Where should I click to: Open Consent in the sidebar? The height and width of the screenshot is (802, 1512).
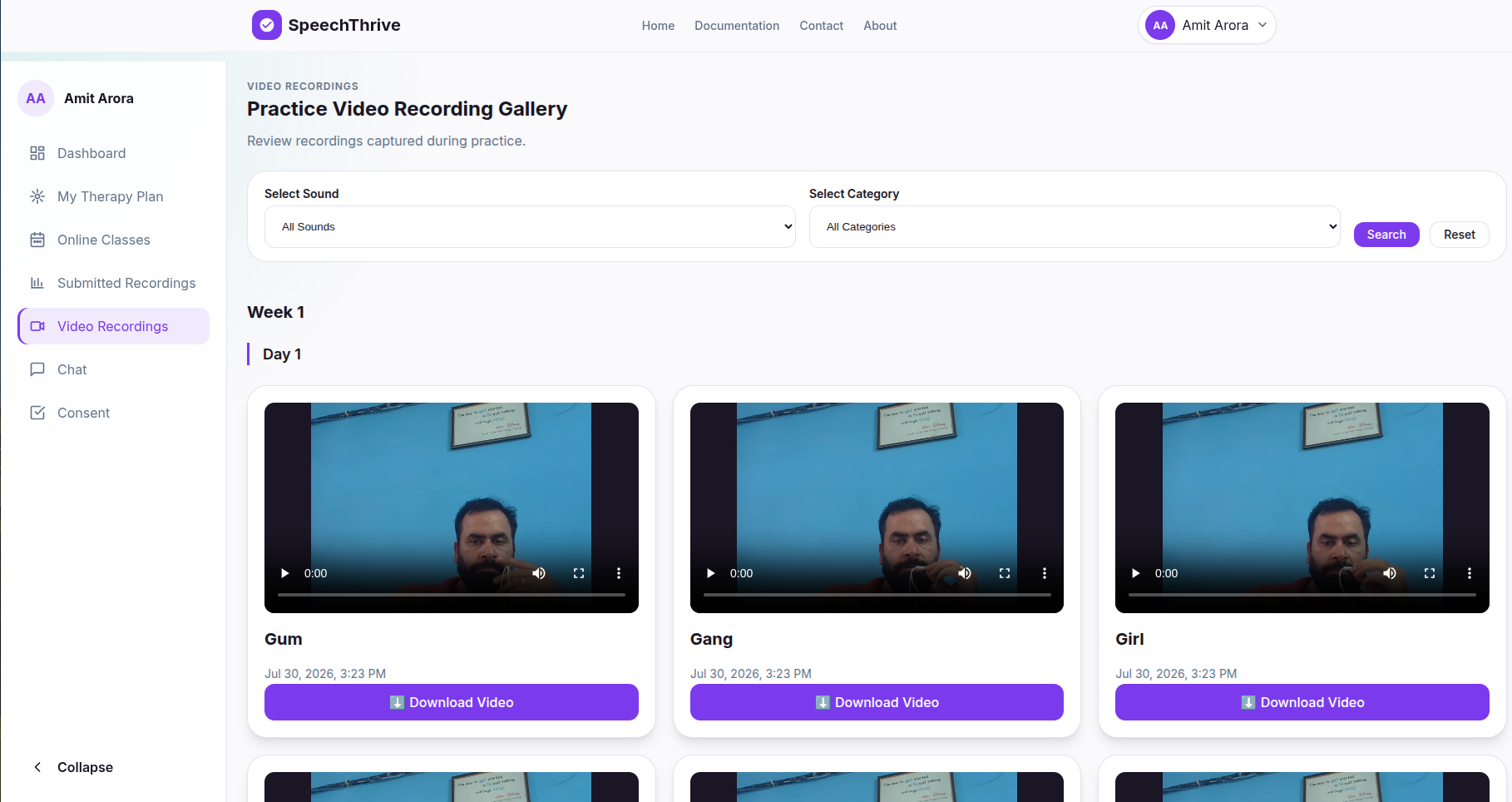(113, 413)
